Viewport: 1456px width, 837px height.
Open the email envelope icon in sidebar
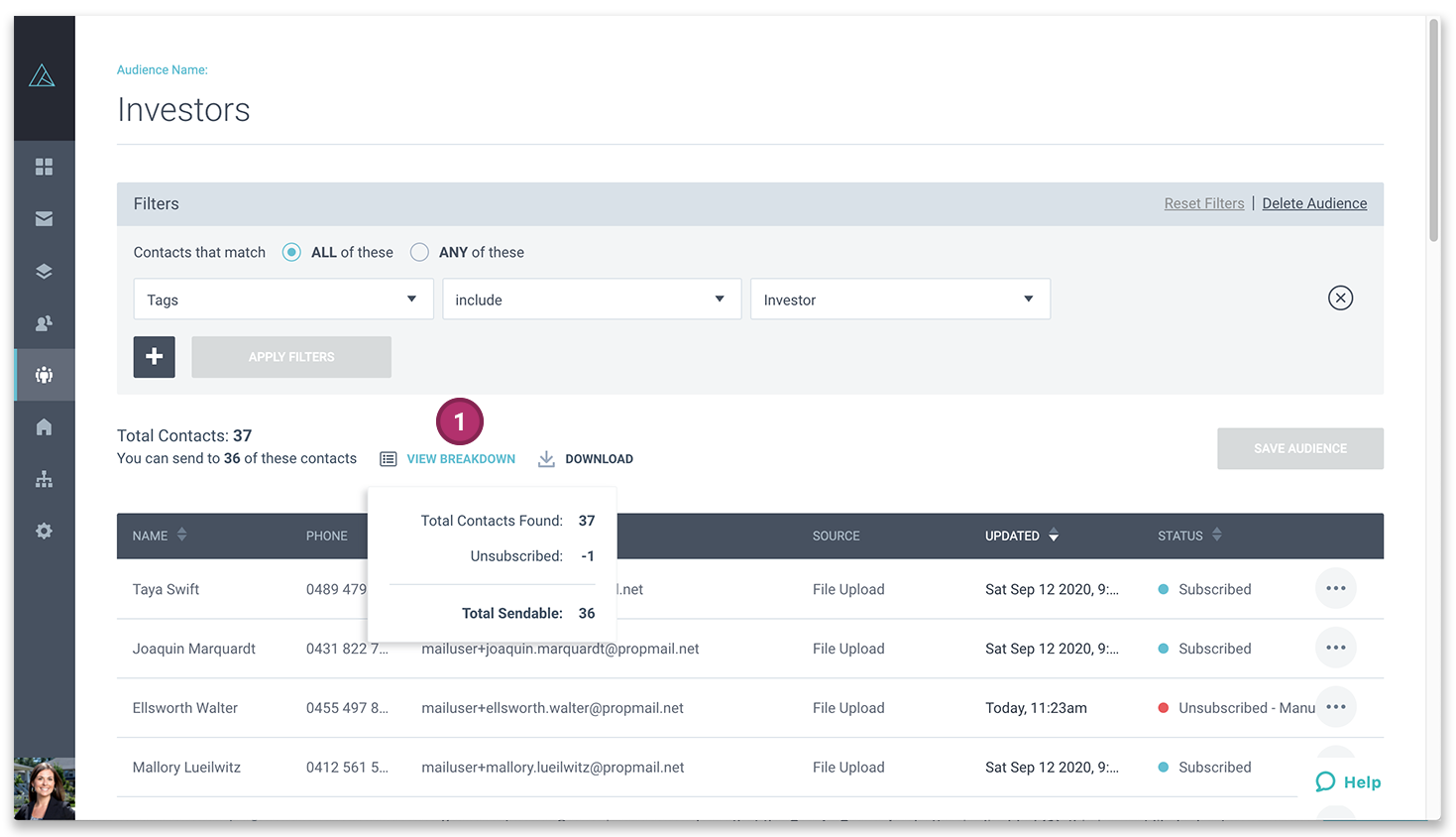[44, 218]
